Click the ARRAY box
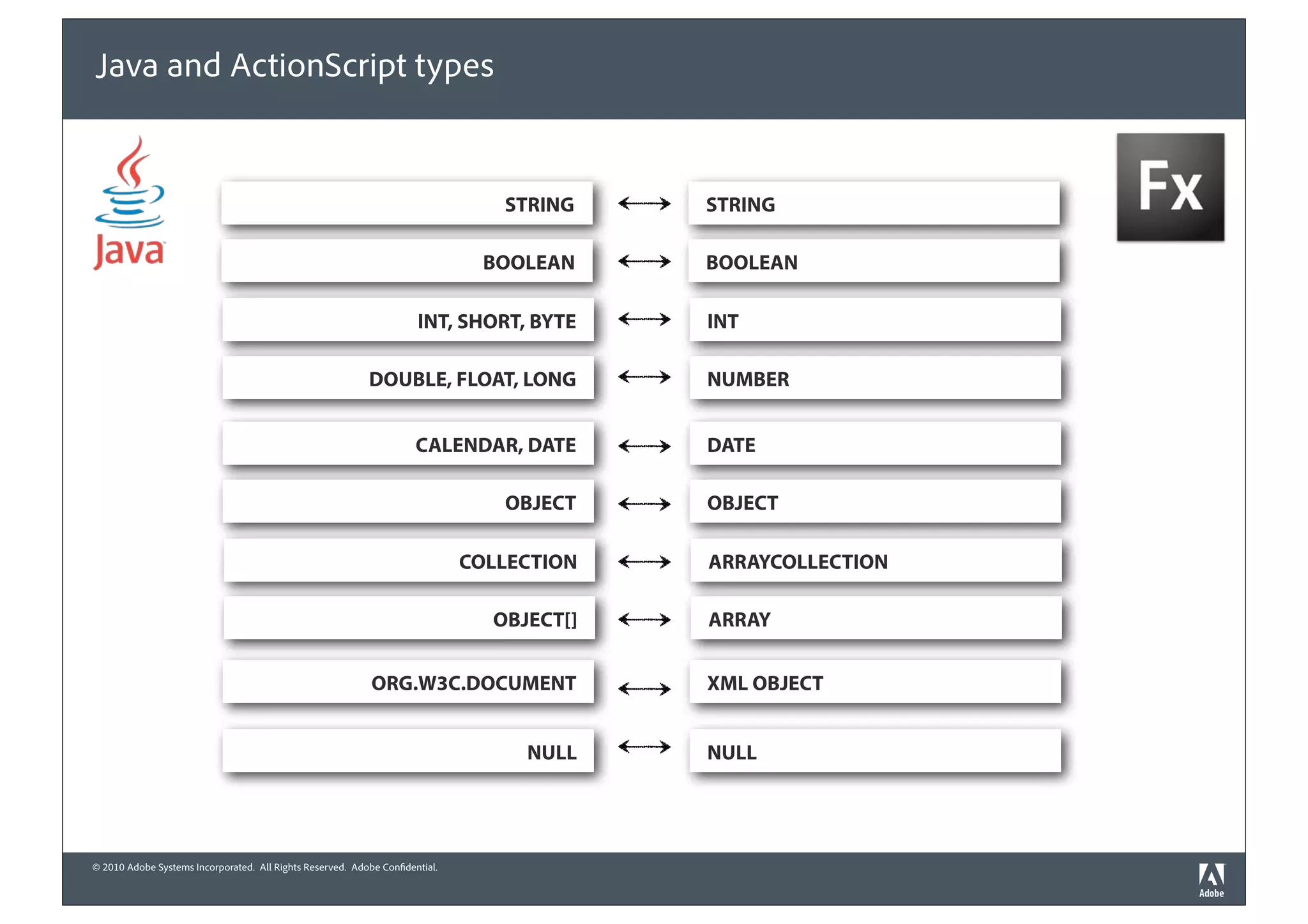The height and width of the screenshot is (924, 1308). click(876, 619)
